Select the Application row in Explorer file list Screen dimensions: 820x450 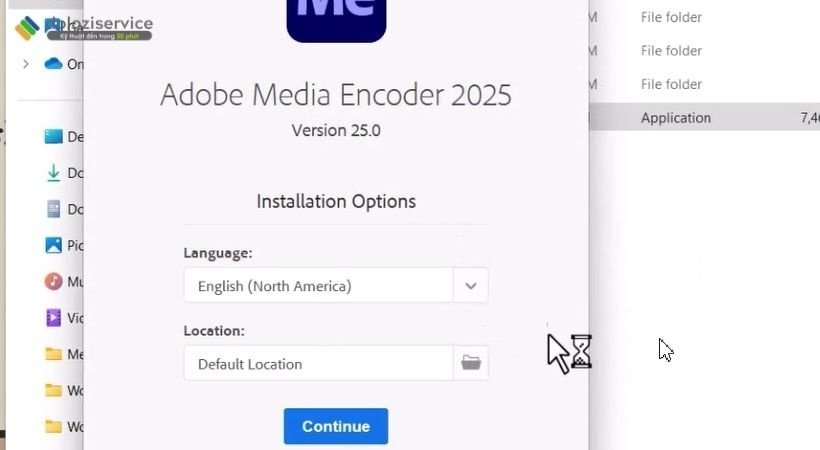pos(704,117)
